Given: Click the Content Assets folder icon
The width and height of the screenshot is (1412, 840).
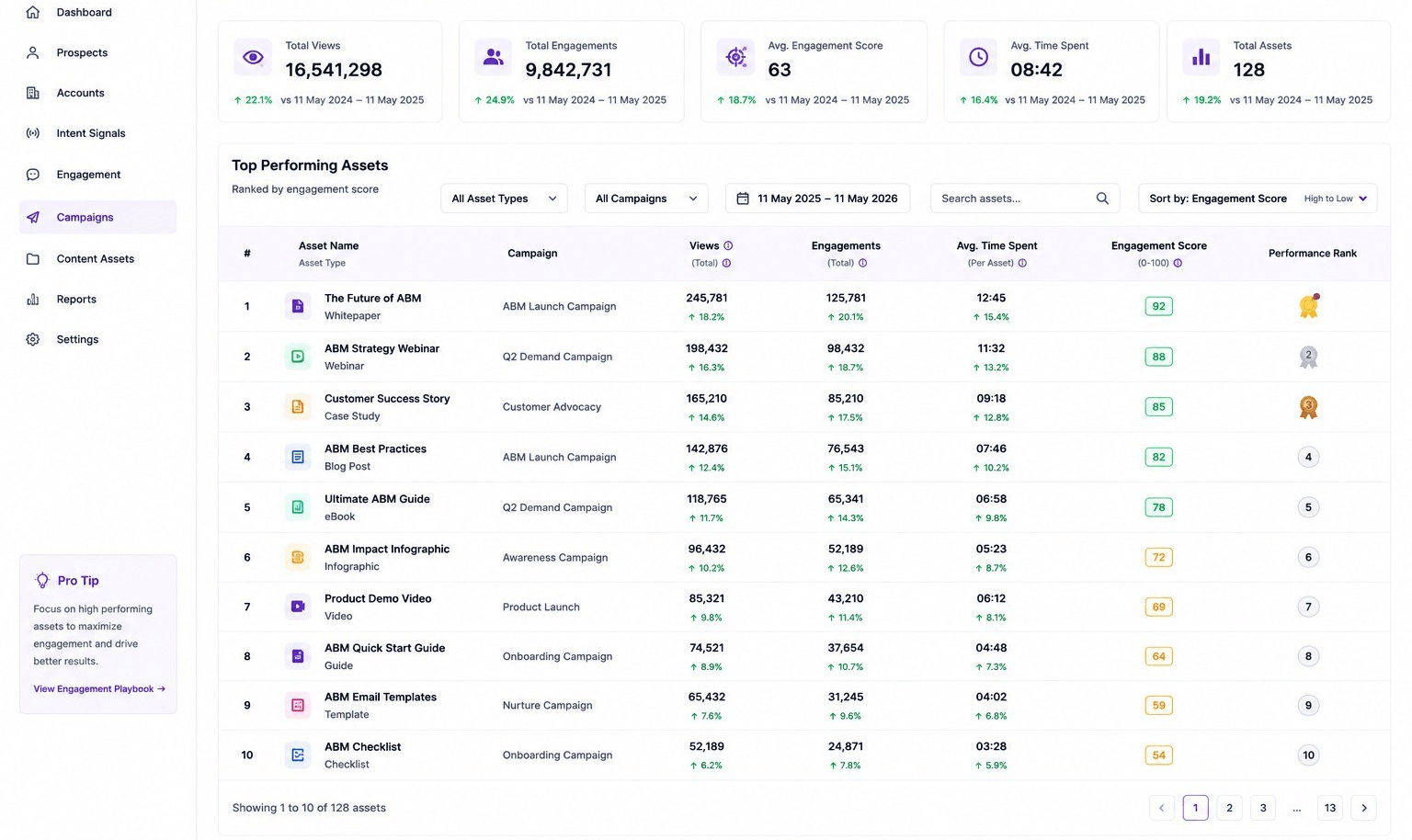Looking at the screenshot, I should tap(33, 259).
